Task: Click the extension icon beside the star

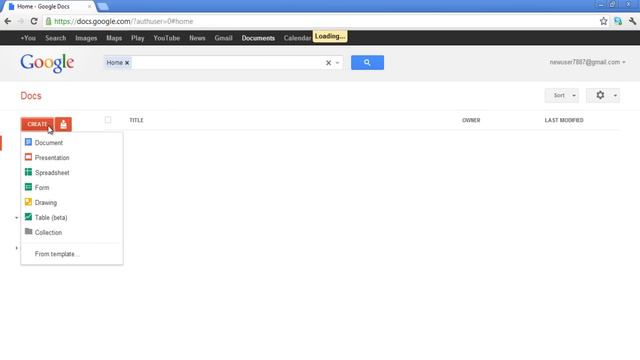Action: (618, 21)
